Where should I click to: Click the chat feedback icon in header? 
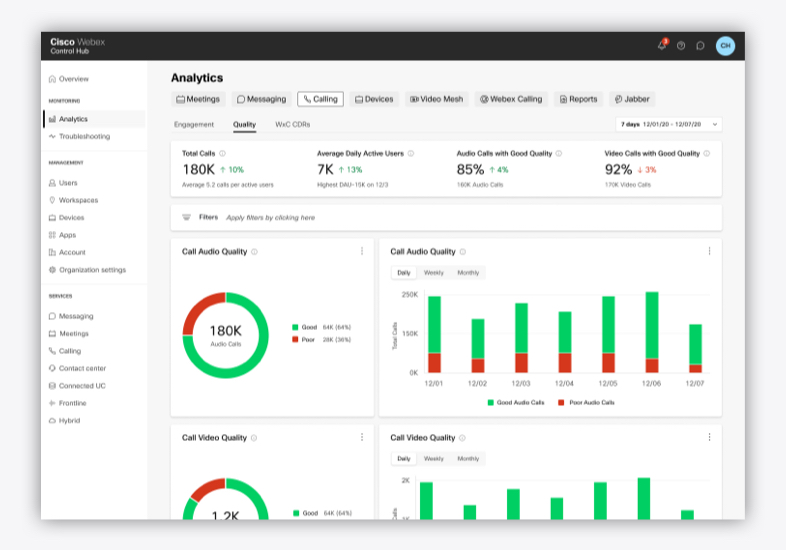tap(700, 45)
